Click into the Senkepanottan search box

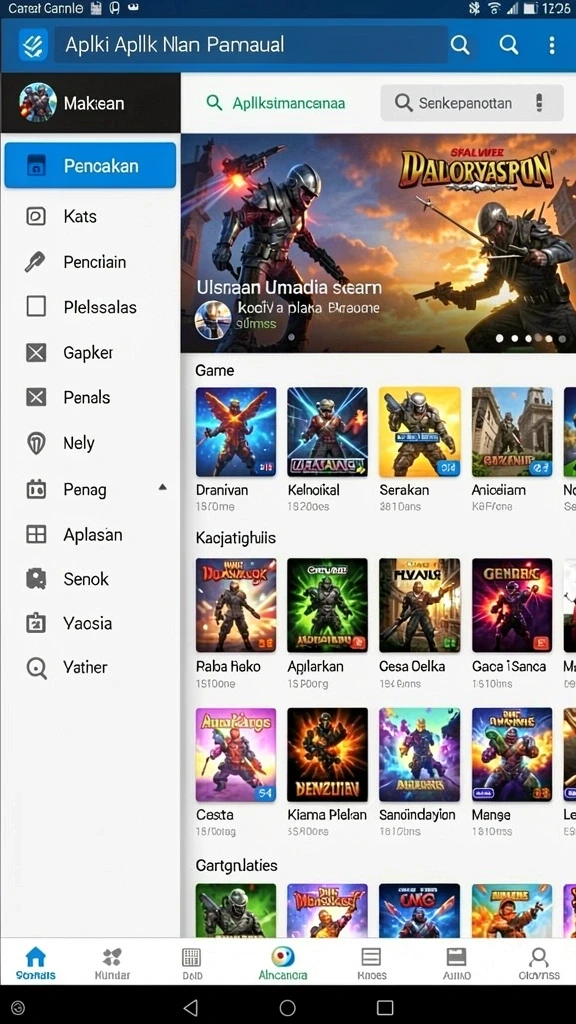(472, 103)
